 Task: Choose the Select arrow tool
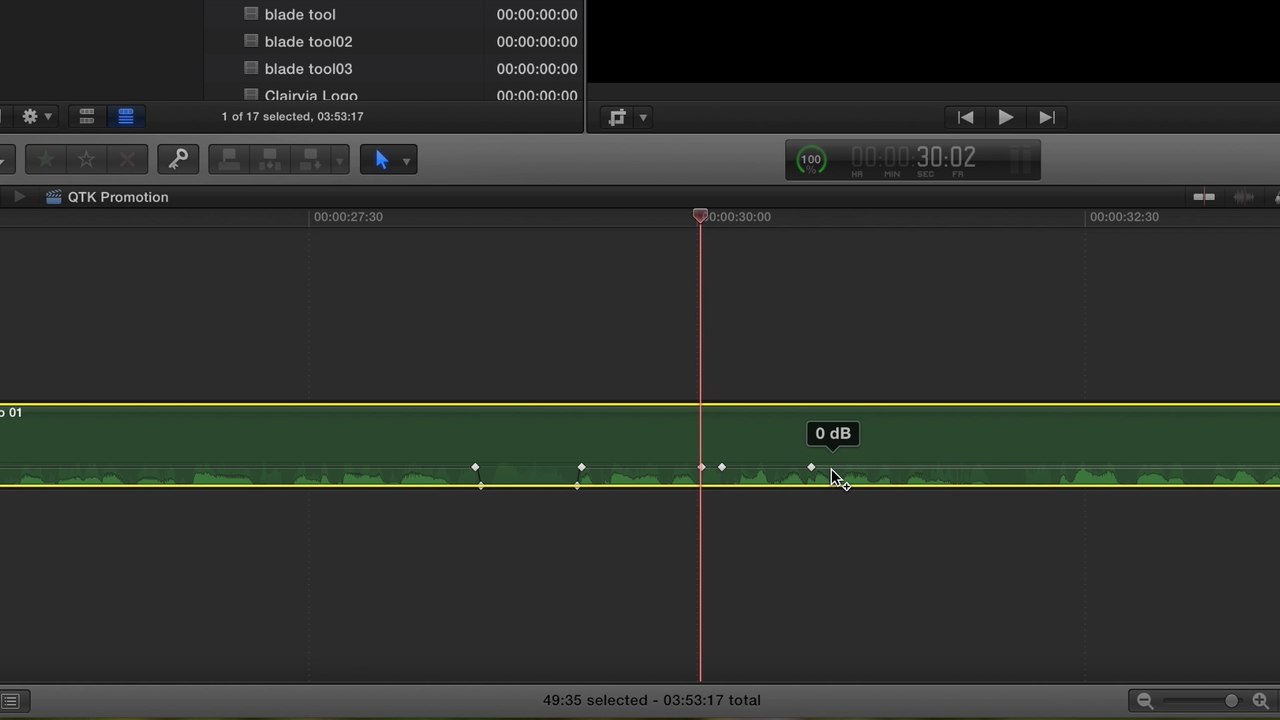click(381, 160)
